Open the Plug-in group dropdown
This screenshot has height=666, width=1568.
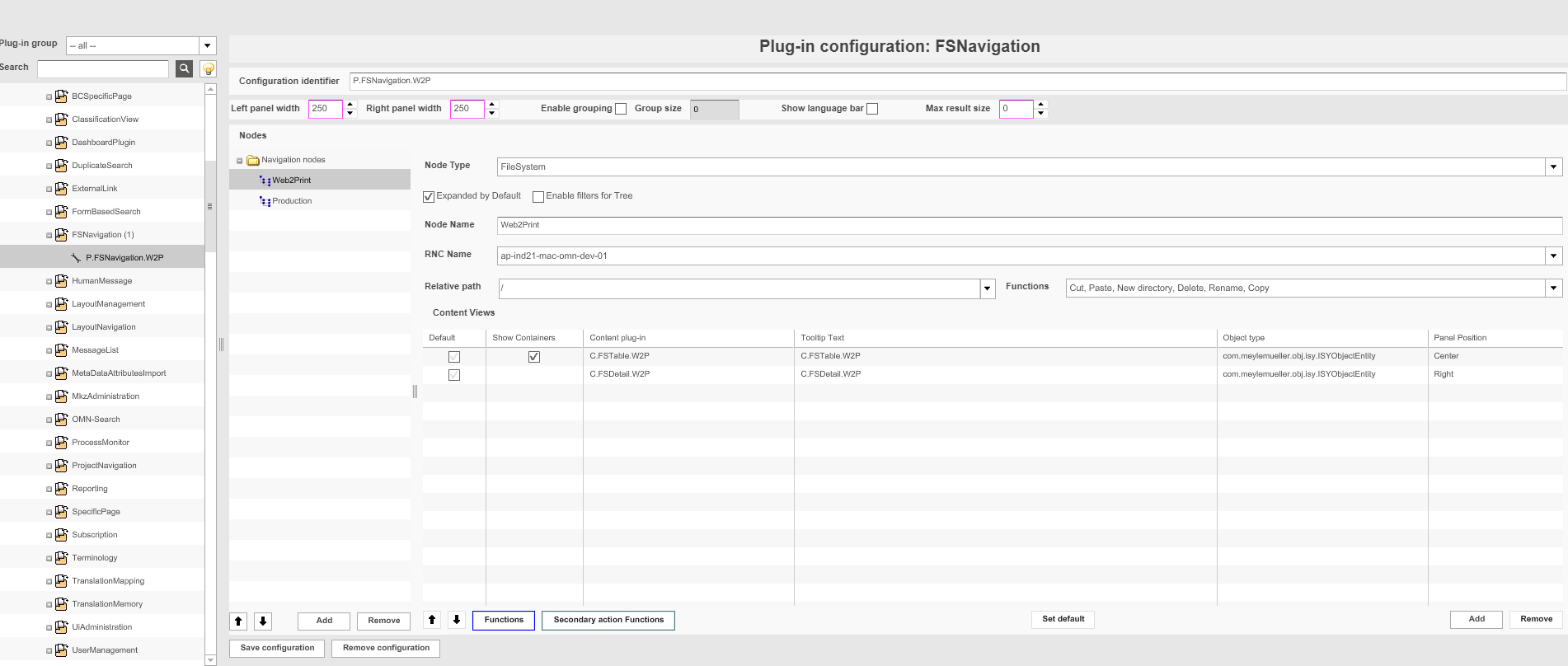(x=208, y=45)
